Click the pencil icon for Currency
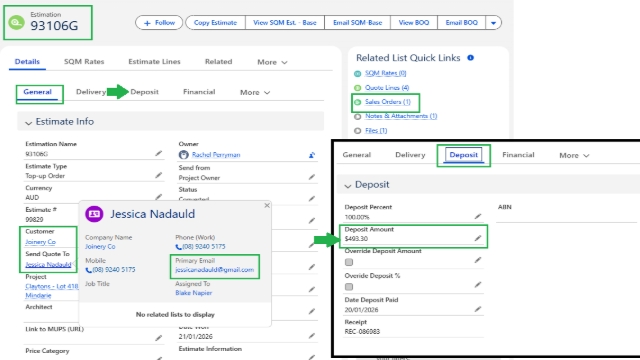 click(158, 197)
